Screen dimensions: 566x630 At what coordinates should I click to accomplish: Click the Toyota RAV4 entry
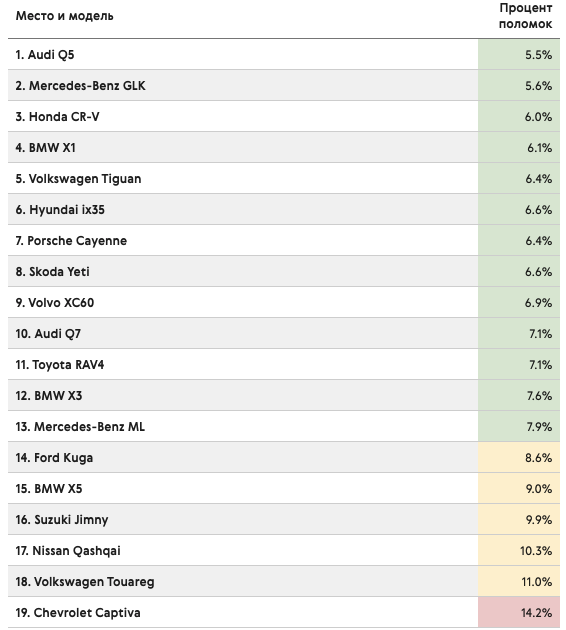59,365
